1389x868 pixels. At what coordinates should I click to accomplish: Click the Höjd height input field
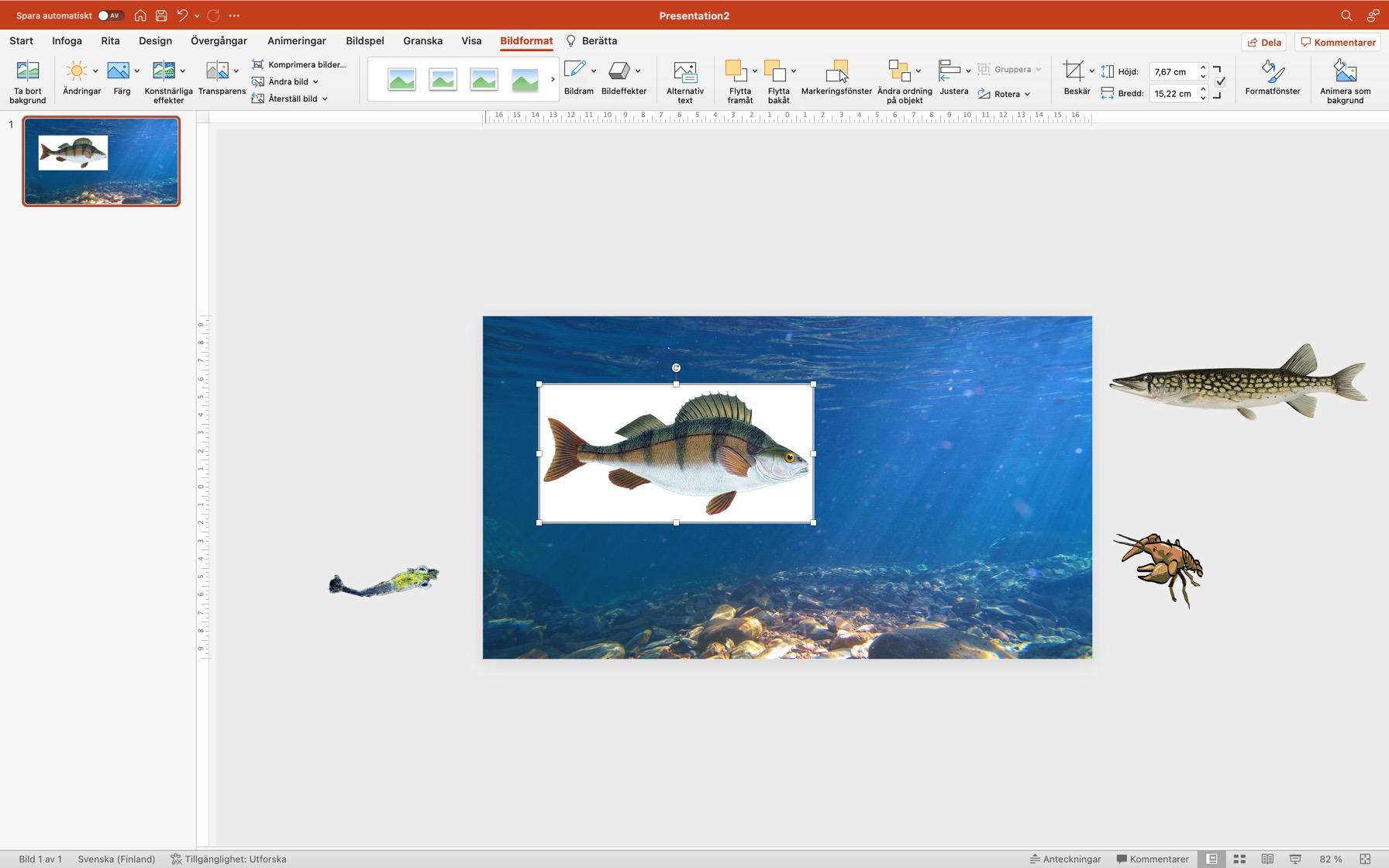pos(1172,71)
